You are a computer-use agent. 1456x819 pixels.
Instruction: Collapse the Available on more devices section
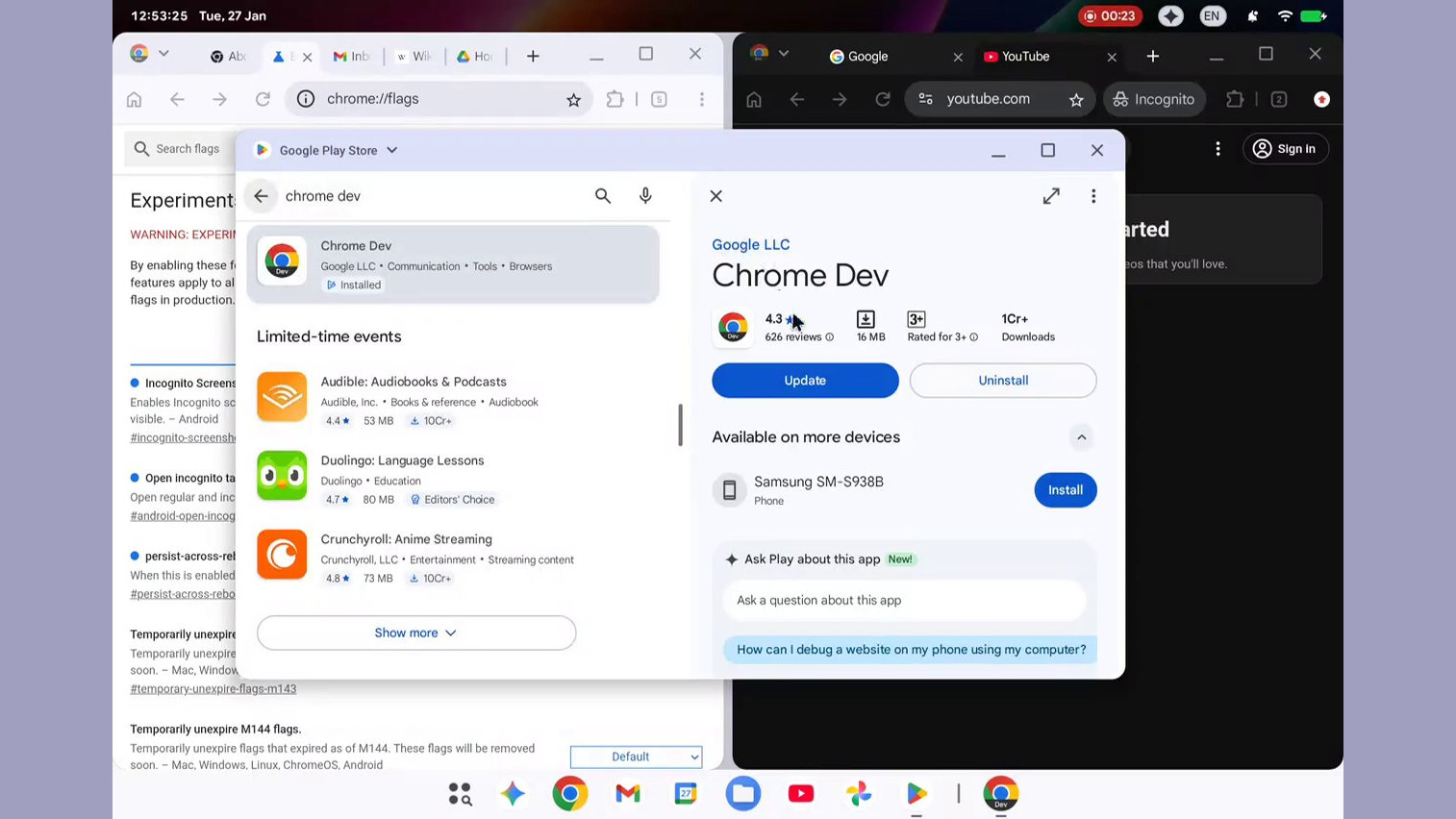1081,437
